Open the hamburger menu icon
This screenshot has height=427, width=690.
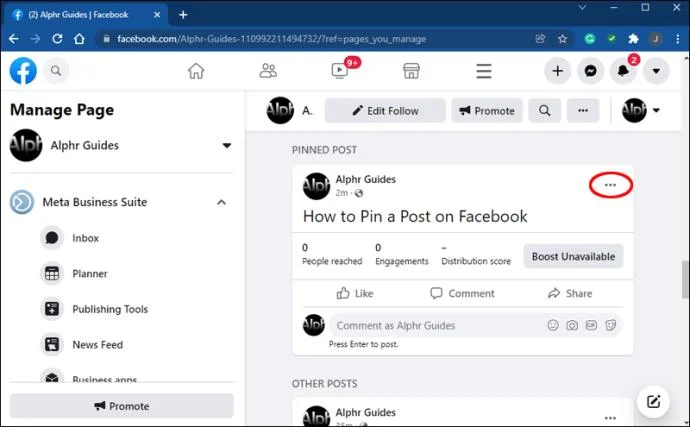[484, 71]
